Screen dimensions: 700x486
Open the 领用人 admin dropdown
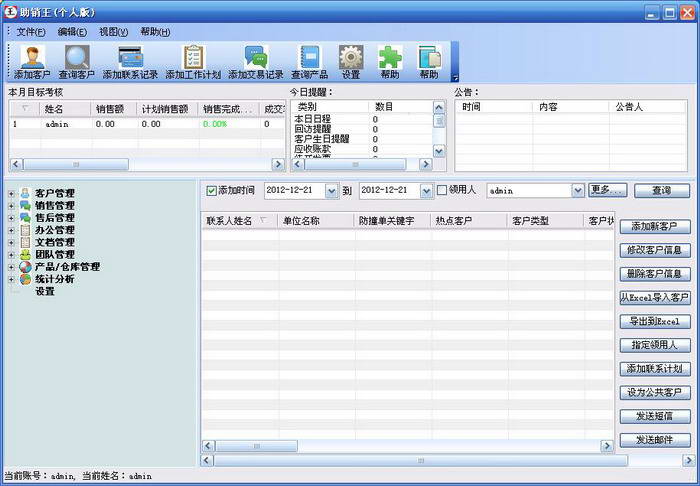click(x=578, y=191)
